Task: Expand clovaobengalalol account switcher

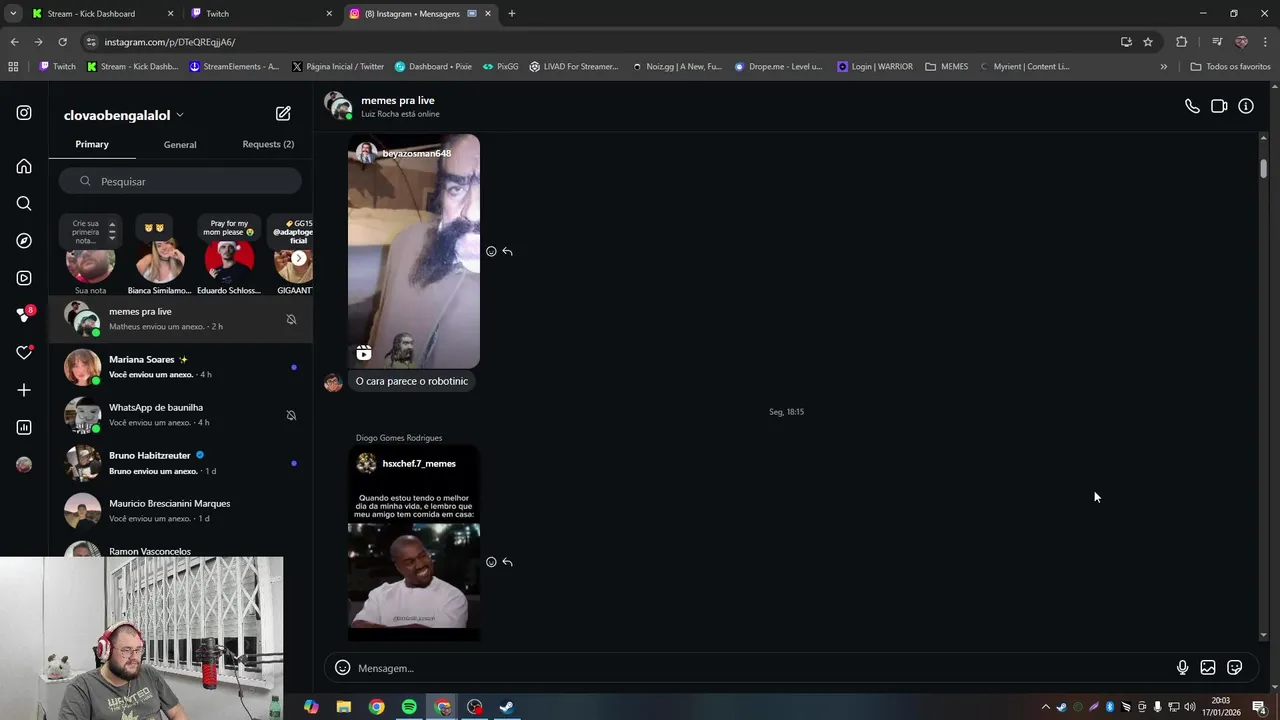Action: pos(124,115)
